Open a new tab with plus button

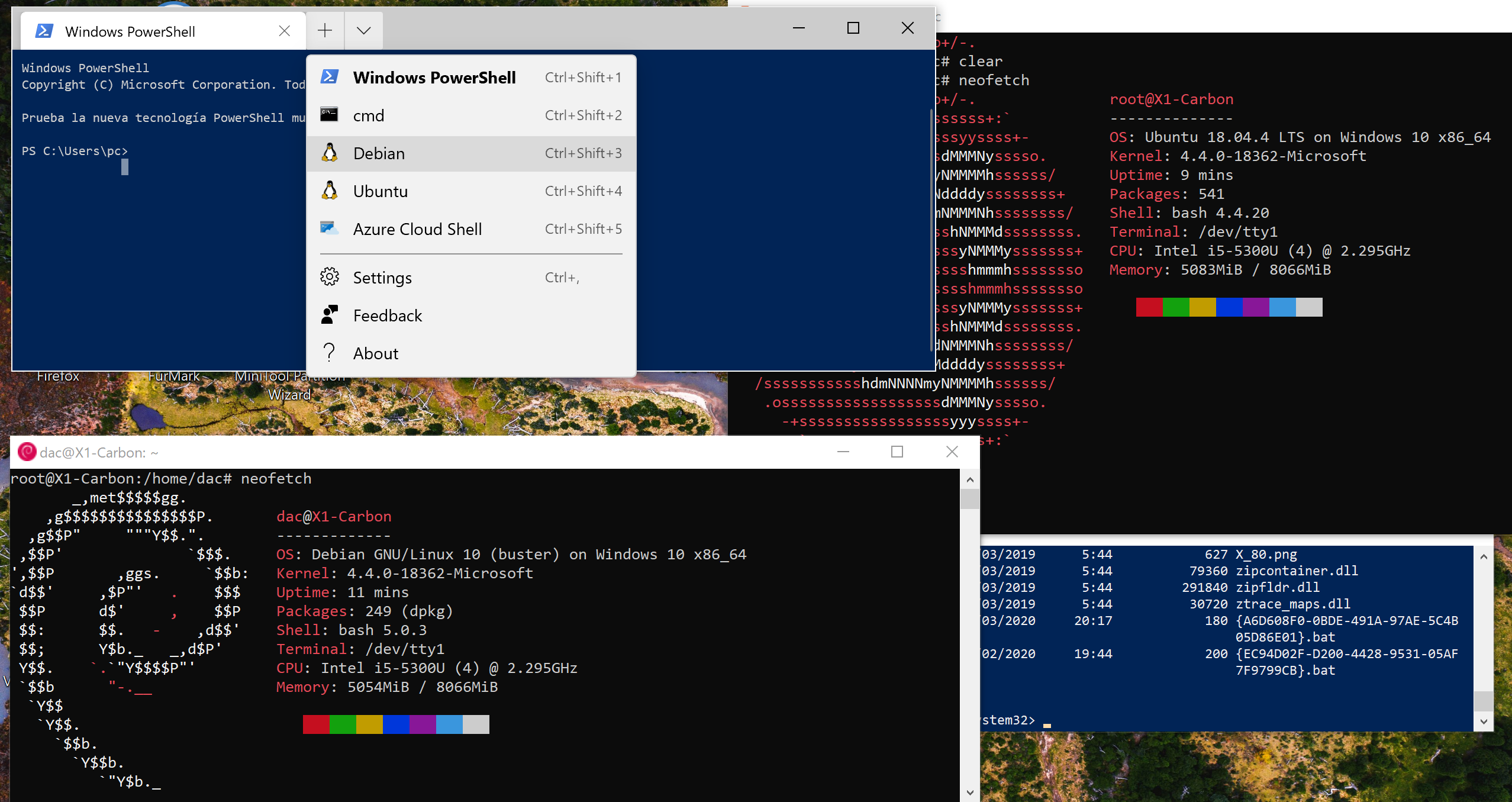tap(325, 30)
